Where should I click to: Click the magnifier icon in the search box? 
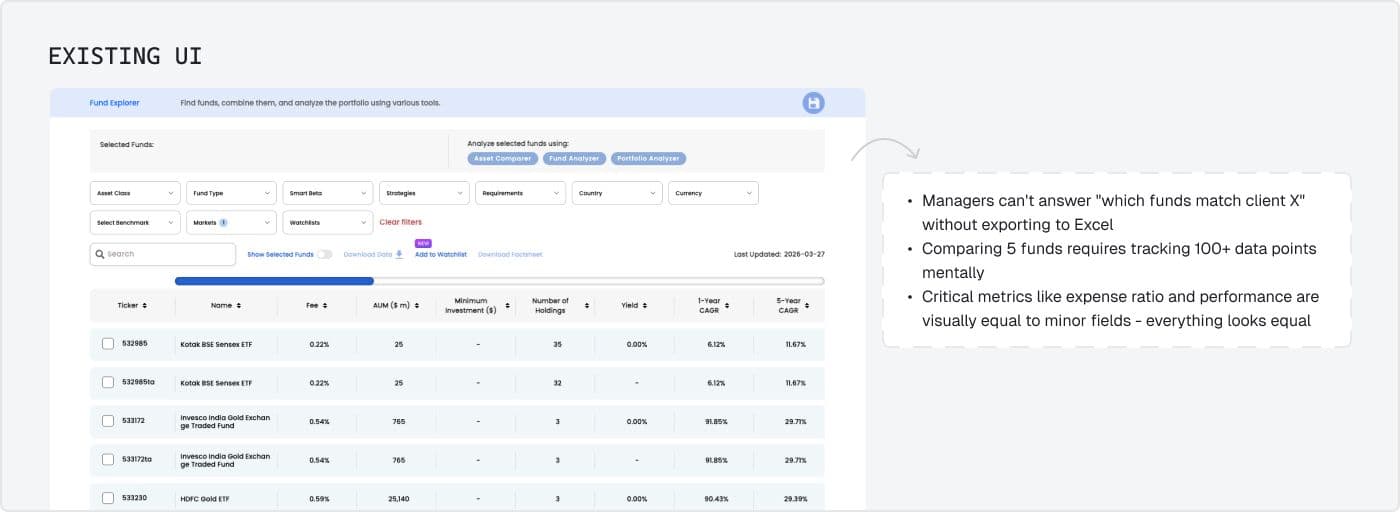(100, 254)
